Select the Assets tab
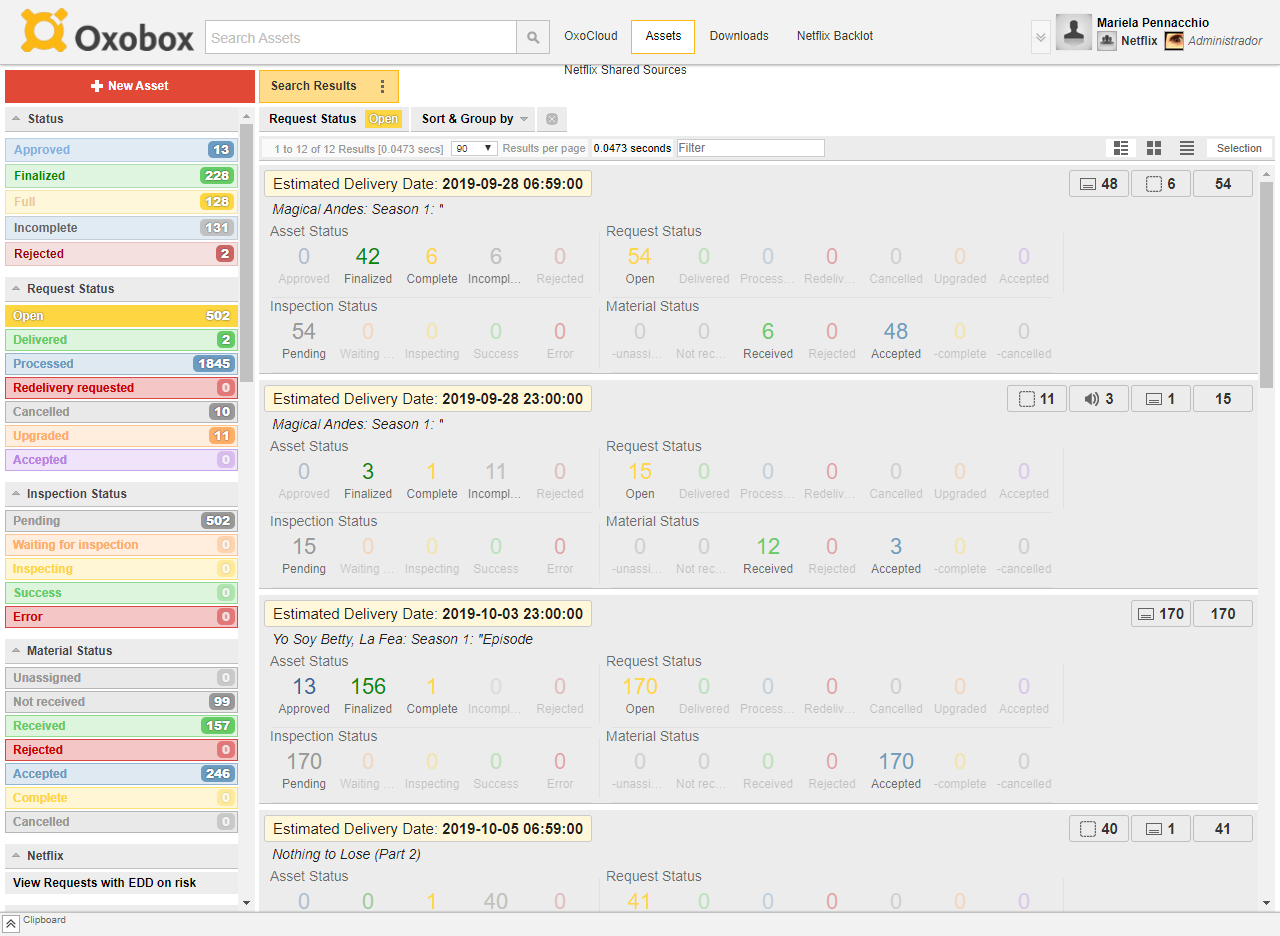The image size is (1280, 936). [663, 36]
